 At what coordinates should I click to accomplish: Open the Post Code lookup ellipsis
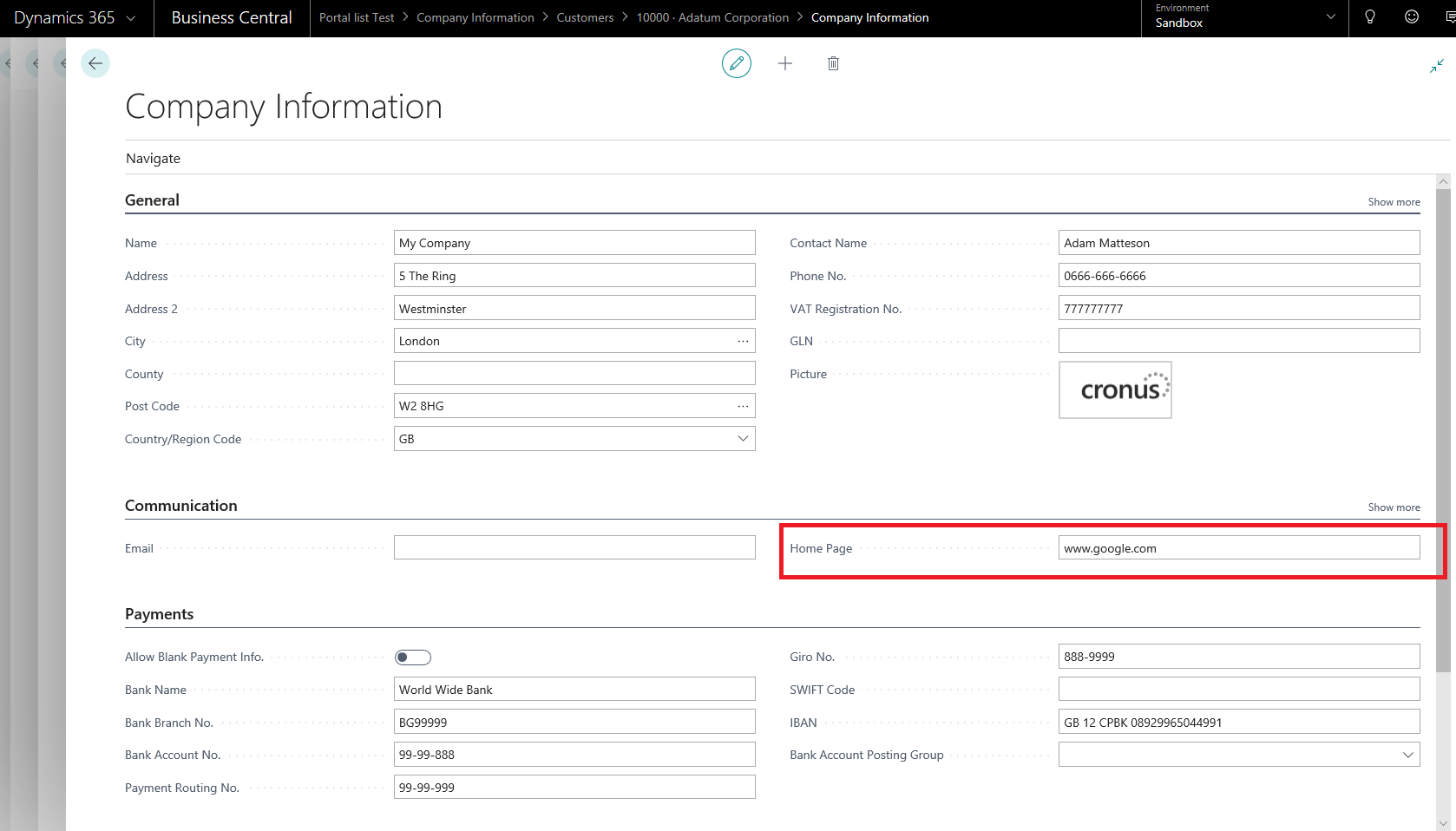[x=743, y=405]
